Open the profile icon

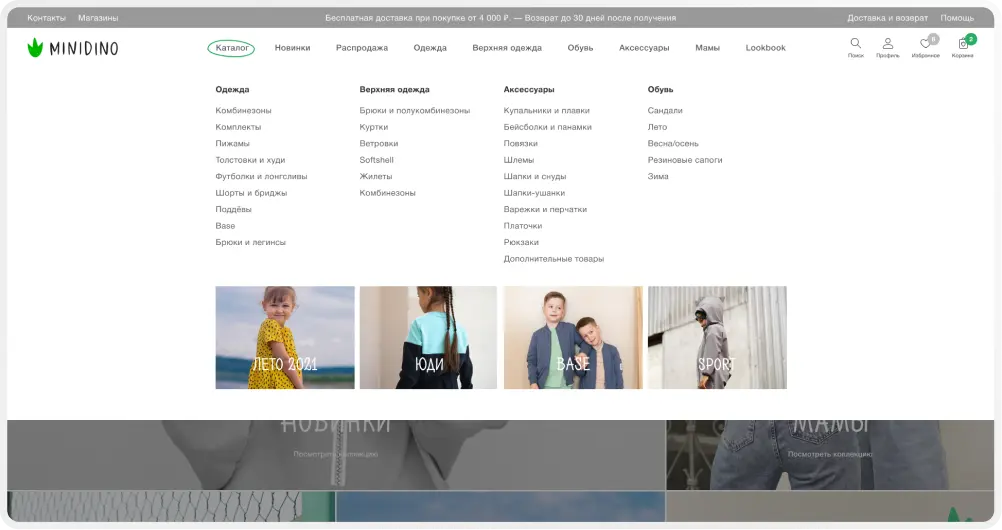[x=887, y=45]
